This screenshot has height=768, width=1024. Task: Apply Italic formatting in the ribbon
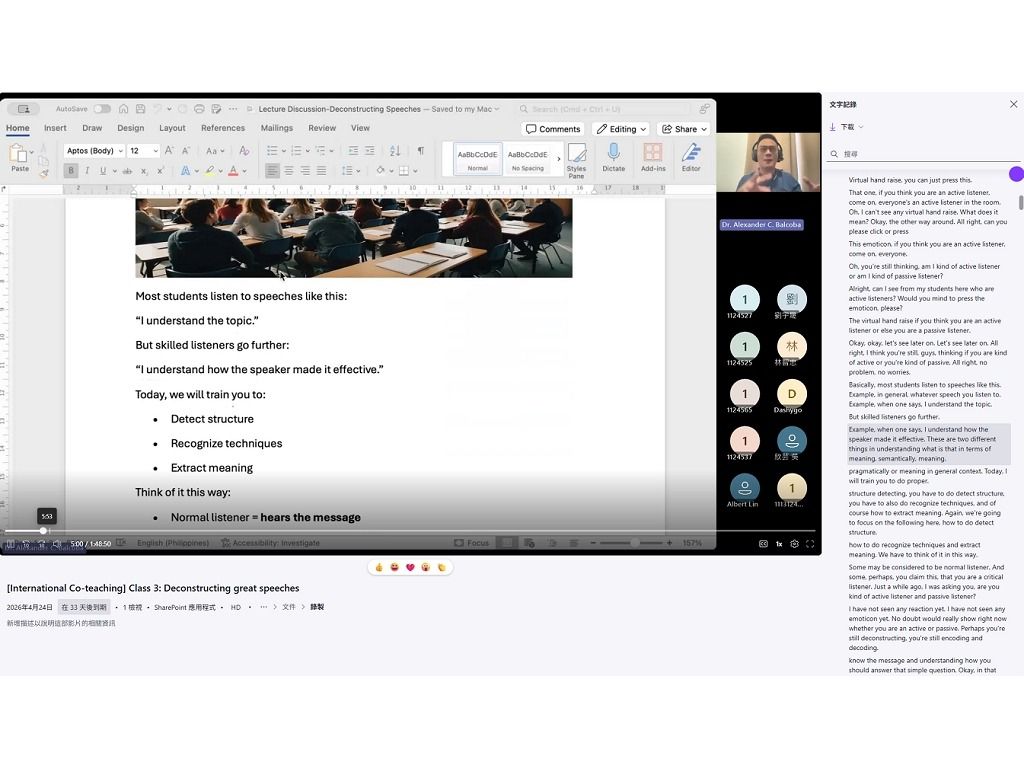[87, 171]
